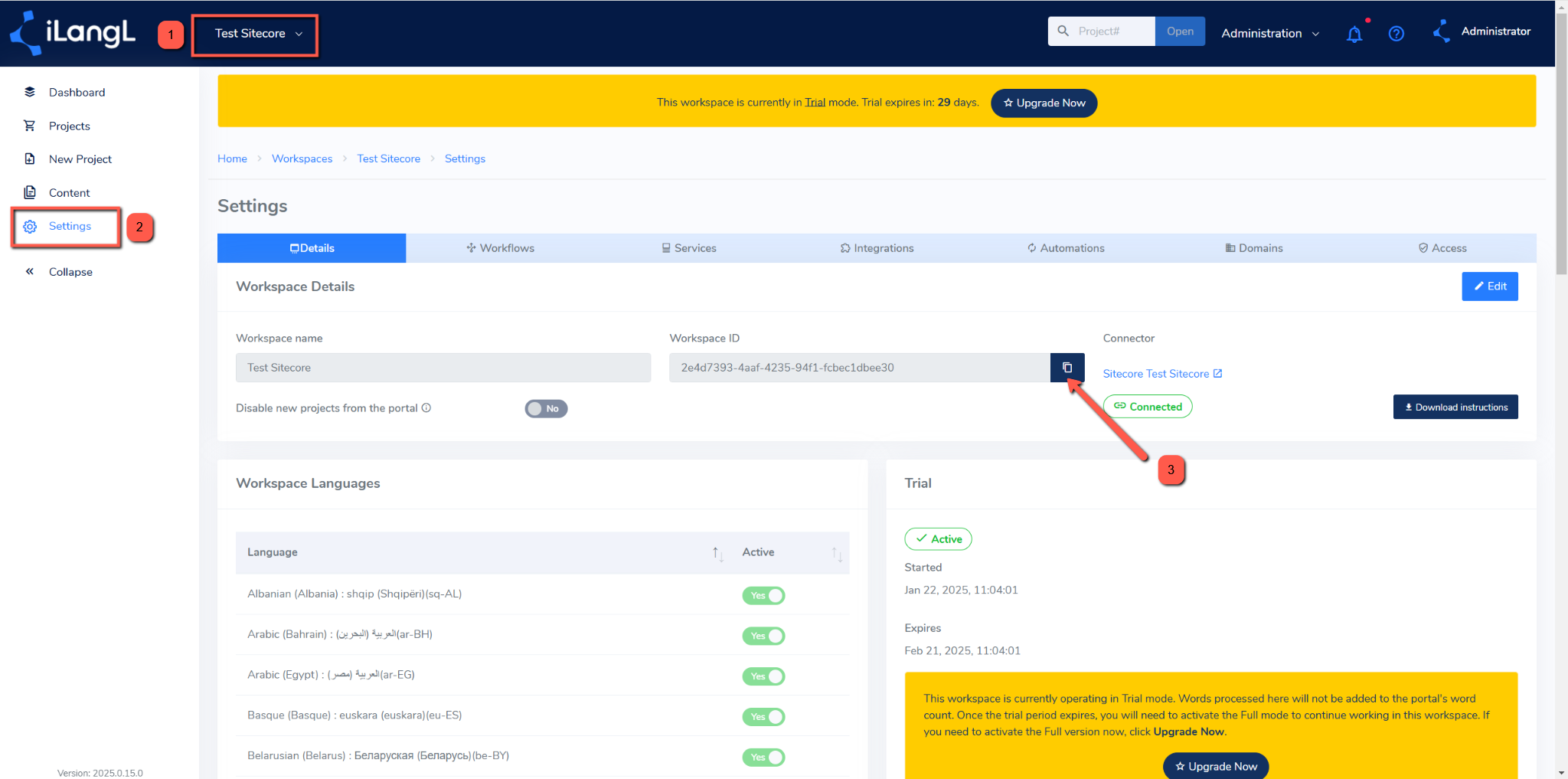
Task: Open Settings in sidebar
Action: click(70, 226)
